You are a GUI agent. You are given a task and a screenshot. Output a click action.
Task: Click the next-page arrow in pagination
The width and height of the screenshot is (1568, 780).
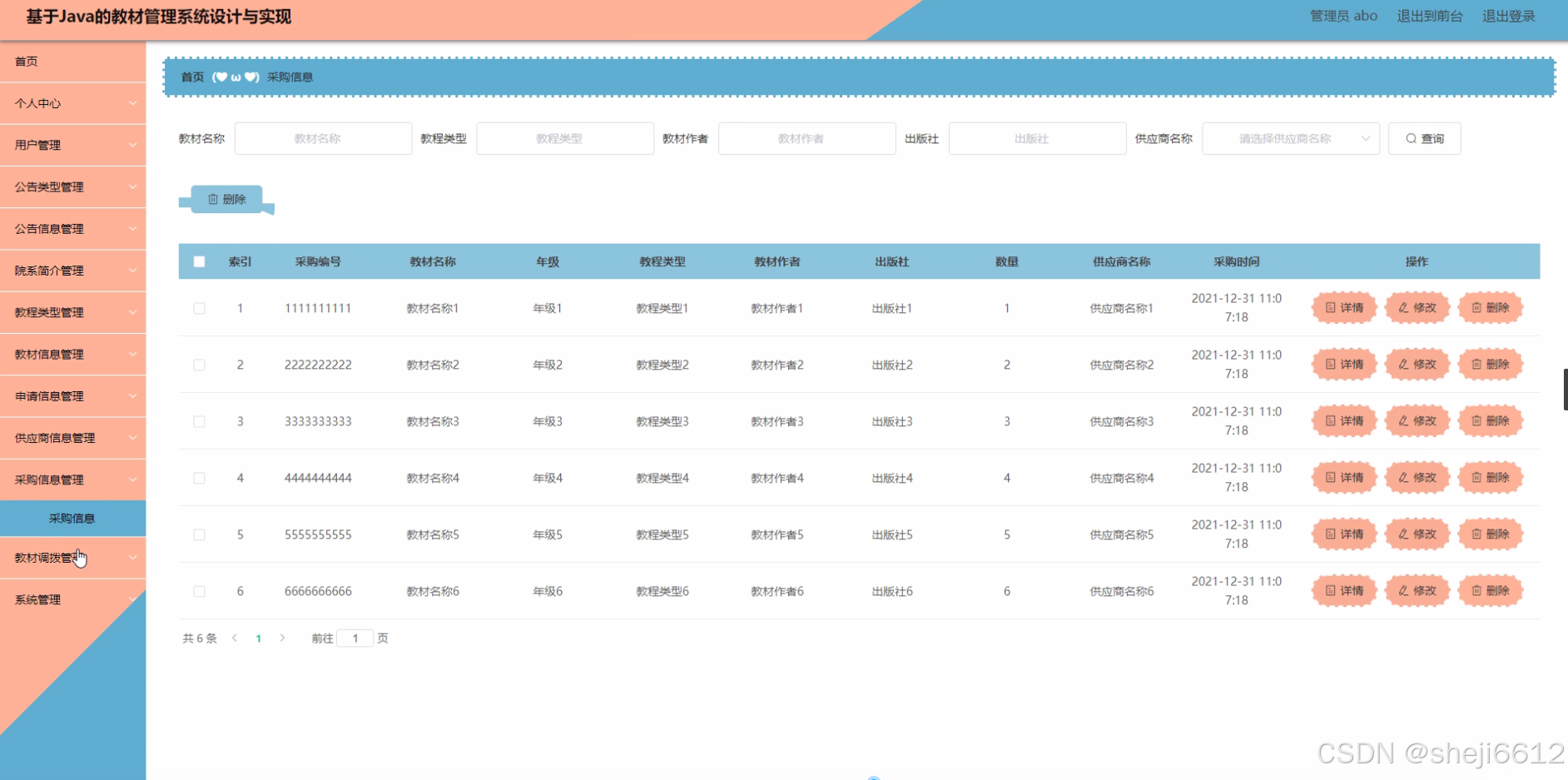[x=282, y=638]
